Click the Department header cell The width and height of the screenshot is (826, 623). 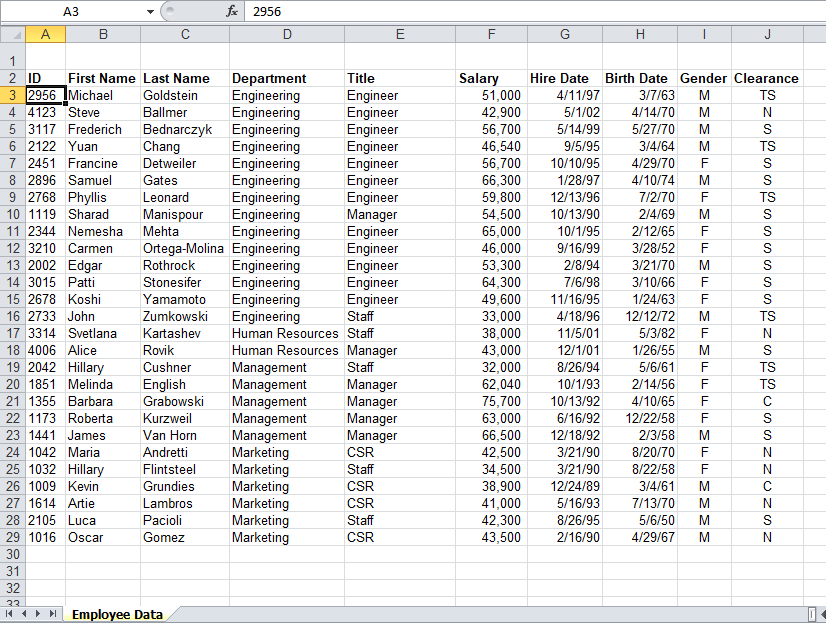click(x=287, y=78)
